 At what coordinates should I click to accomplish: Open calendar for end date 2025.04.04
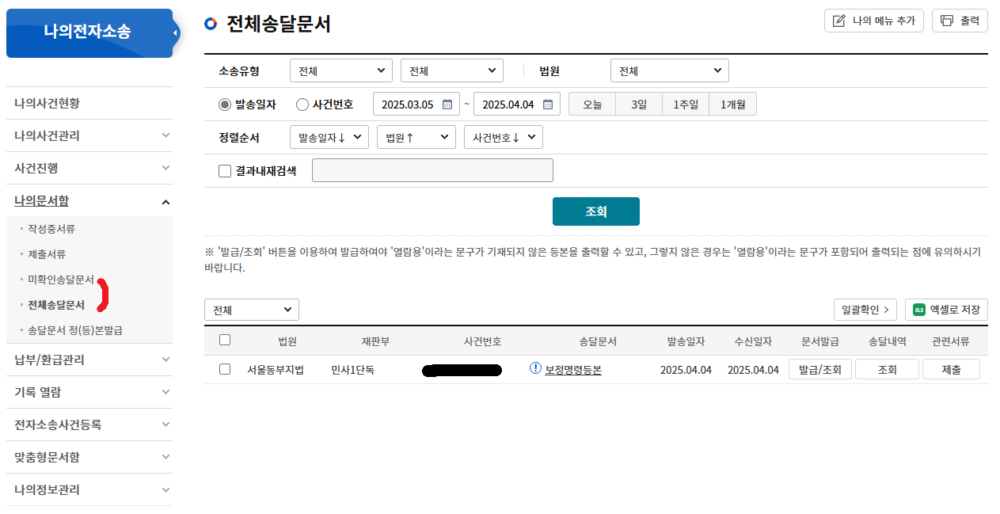click(548, 105)
